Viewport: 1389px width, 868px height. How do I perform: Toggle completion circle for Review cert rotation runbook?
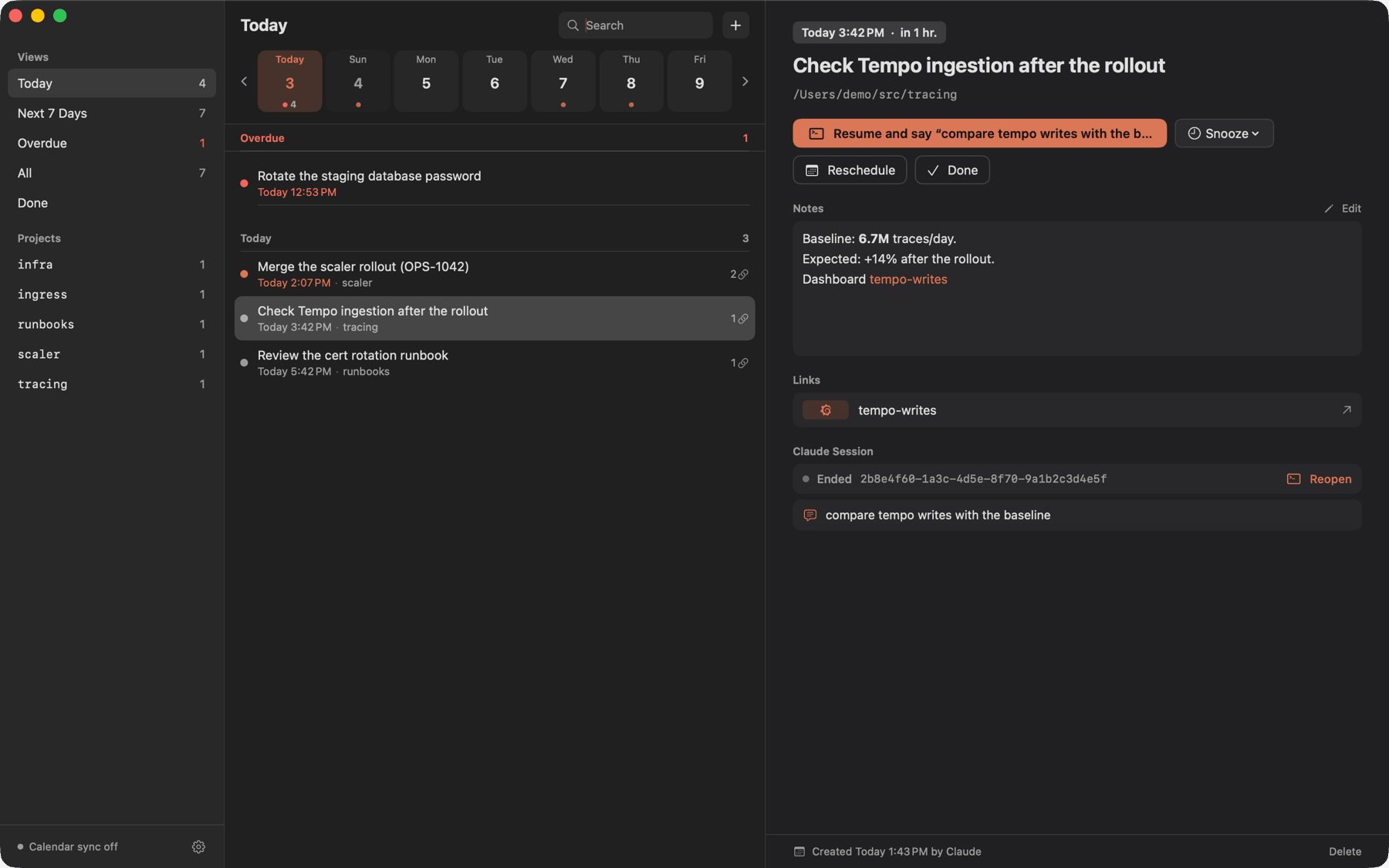coord(244,363)
